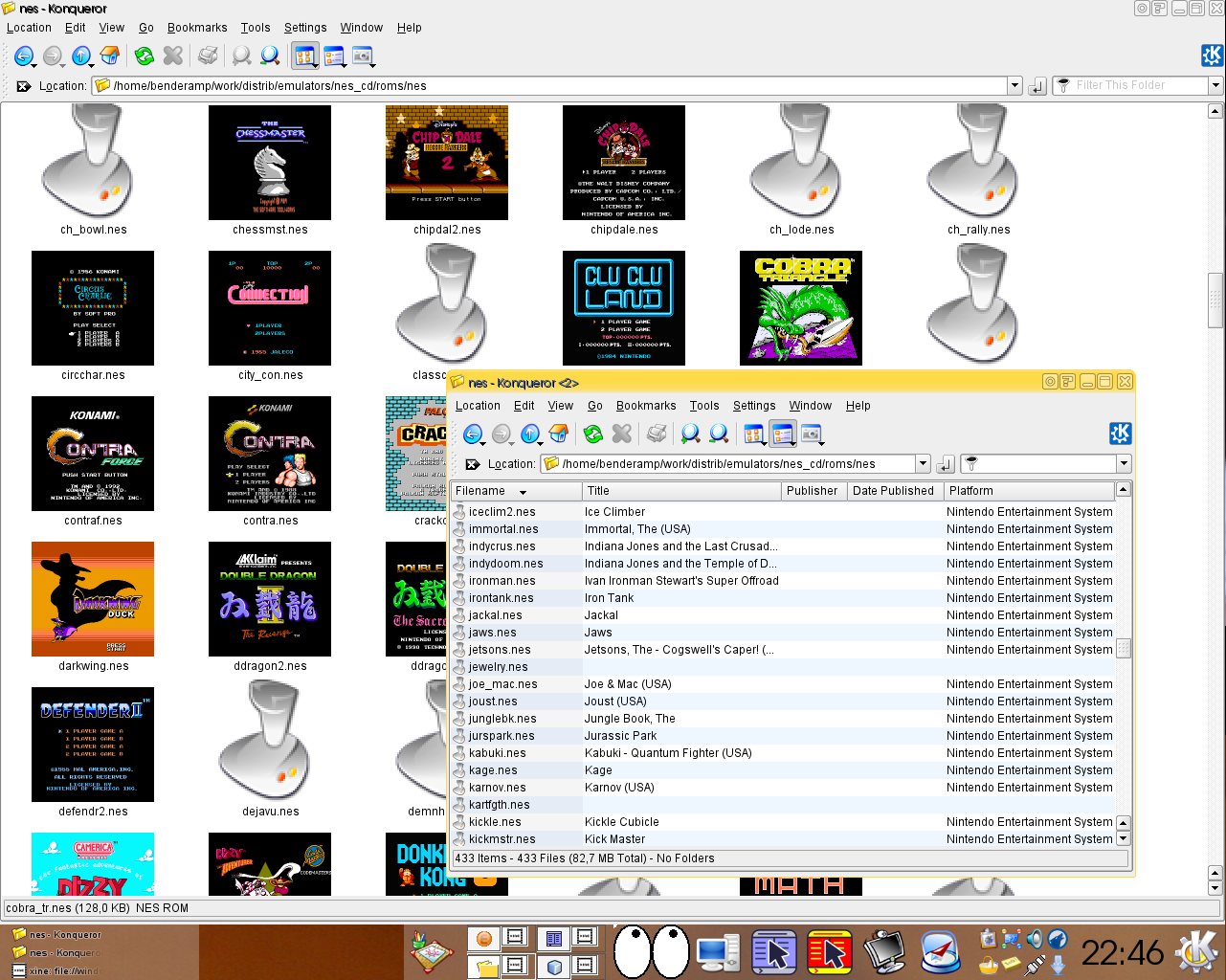Expand main window location history dropdown

tap(1015, 86)
